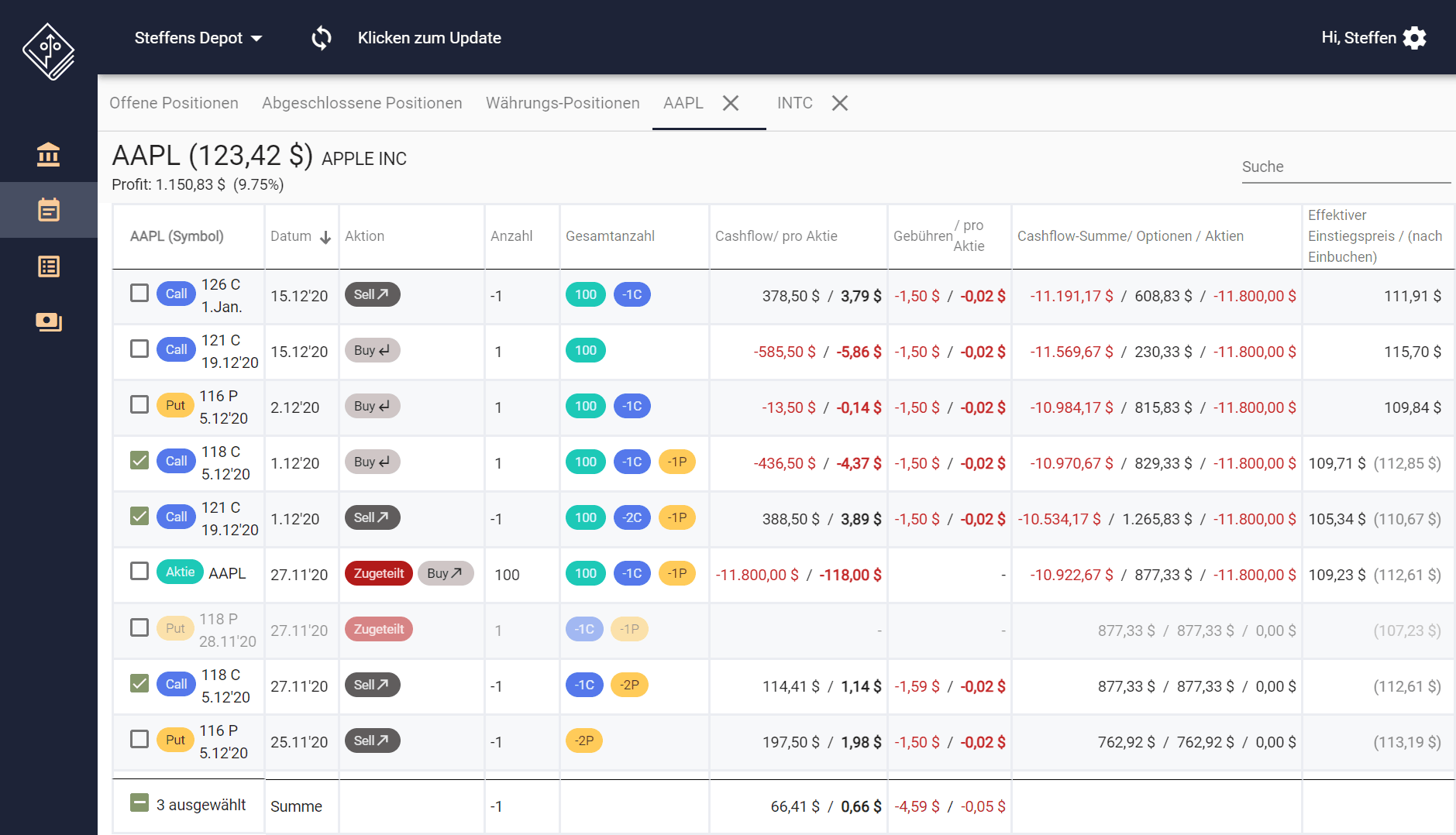
Task: Click the Call badge in 118 C 1.12'20 row
Action: click(176, 461)
